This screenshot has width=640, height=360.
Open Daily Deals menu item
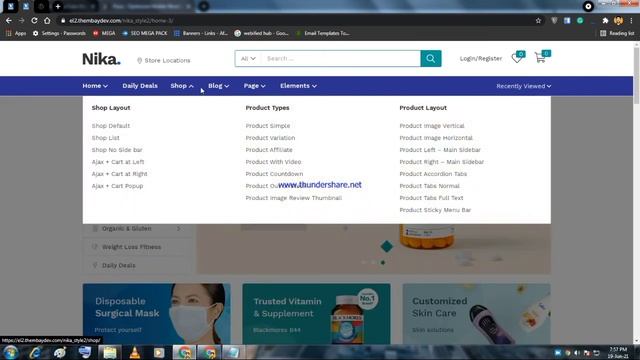[140, 86]
